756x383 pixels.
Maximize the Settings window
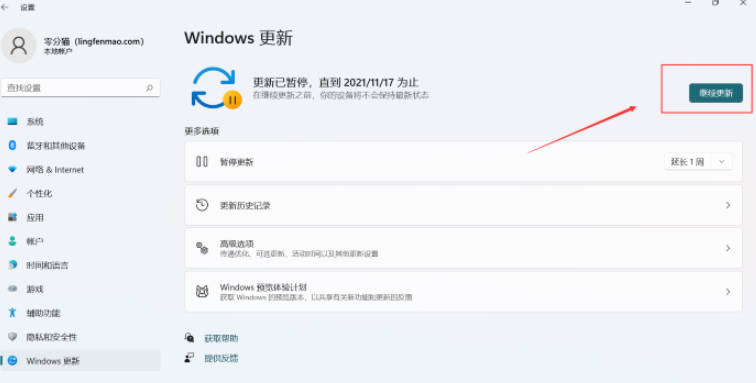point(716,3)
